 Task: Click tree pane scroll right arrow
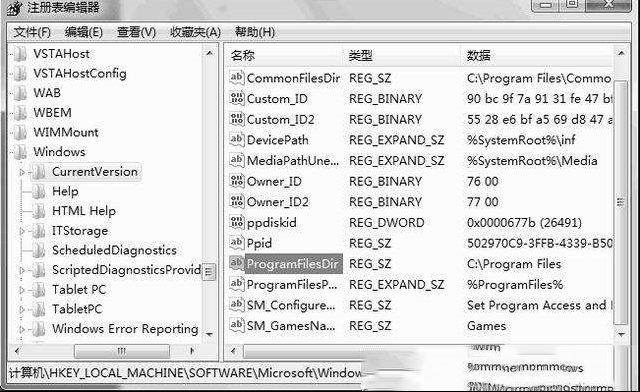(192, 351)
